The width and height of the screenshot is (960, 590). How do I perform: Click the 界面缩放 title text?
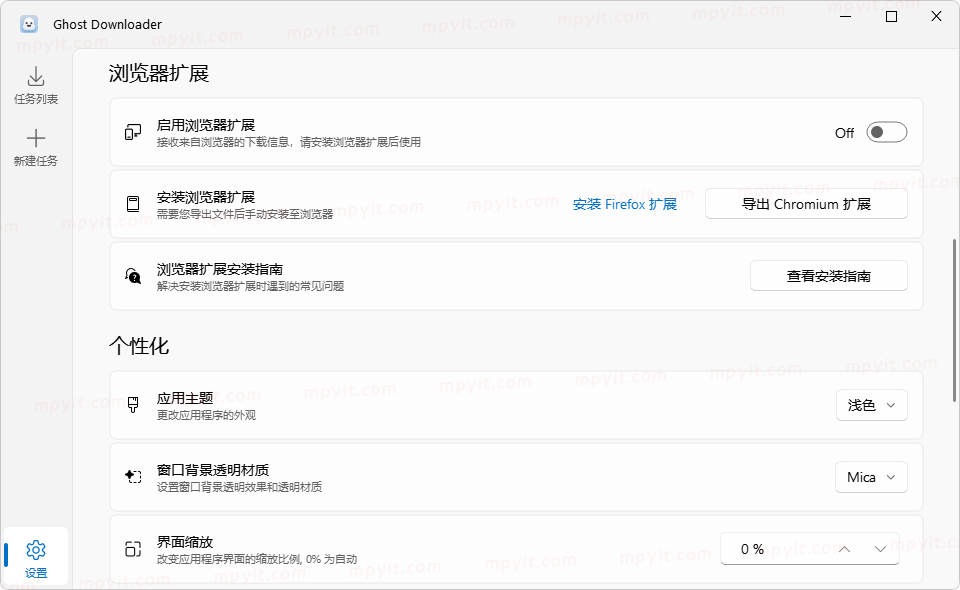185,542
